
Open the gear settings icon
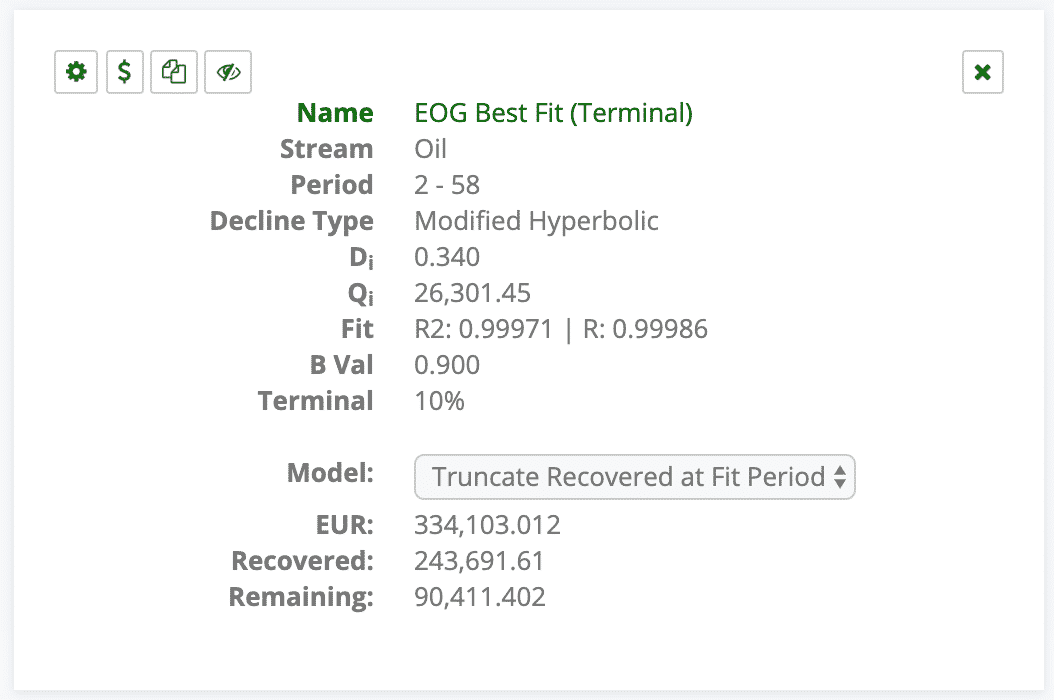(x=76, y=72)
